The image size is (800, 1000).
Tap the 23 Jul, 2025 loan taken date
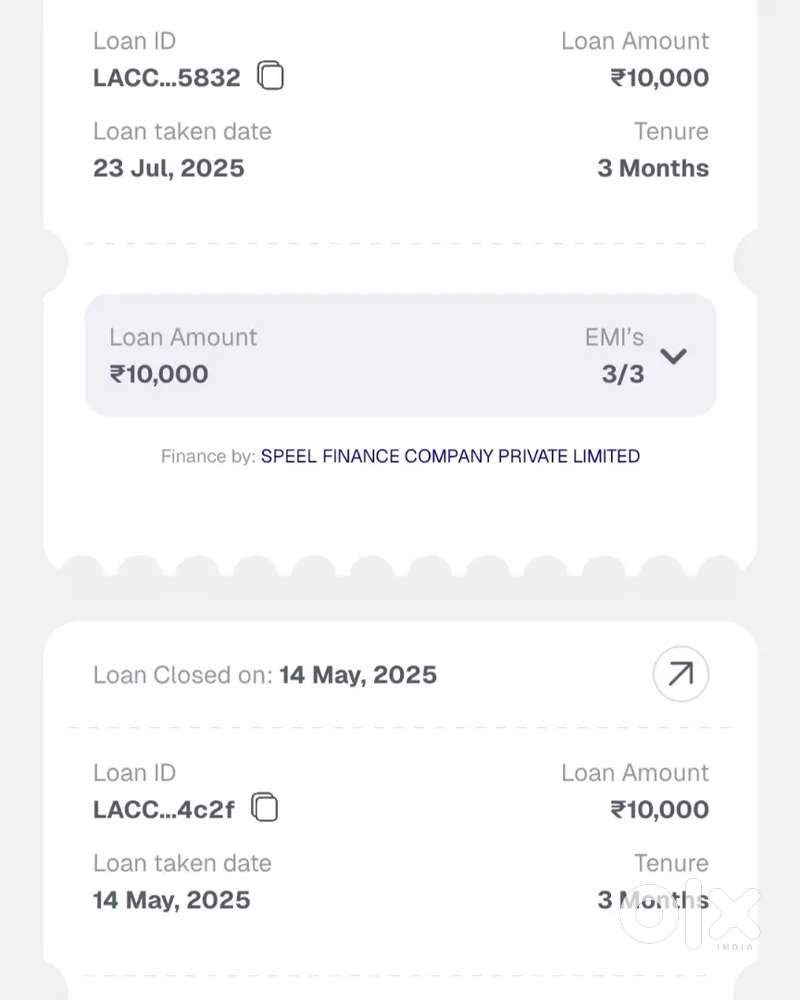169,168
